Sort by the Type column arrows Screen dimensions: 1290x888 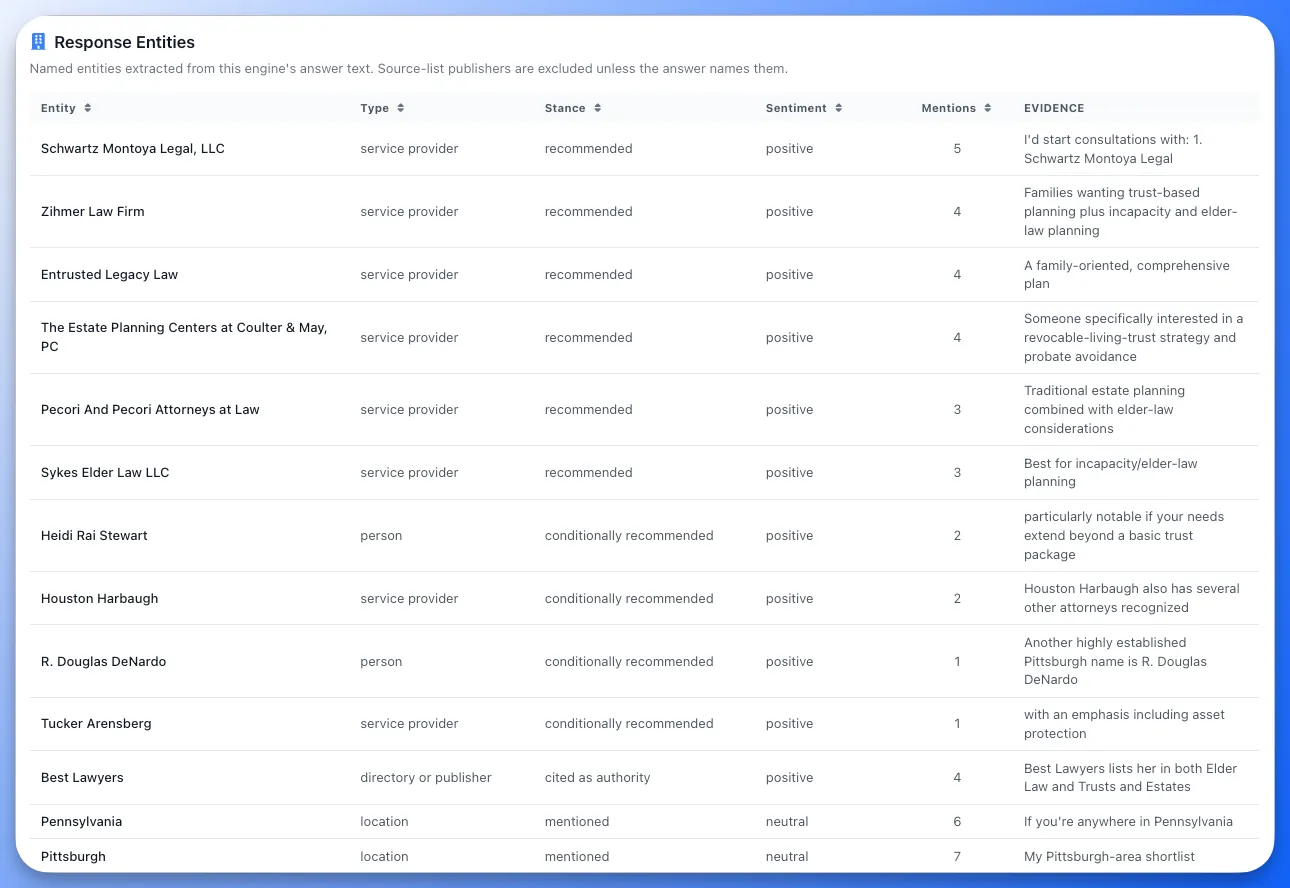point(401,108)
